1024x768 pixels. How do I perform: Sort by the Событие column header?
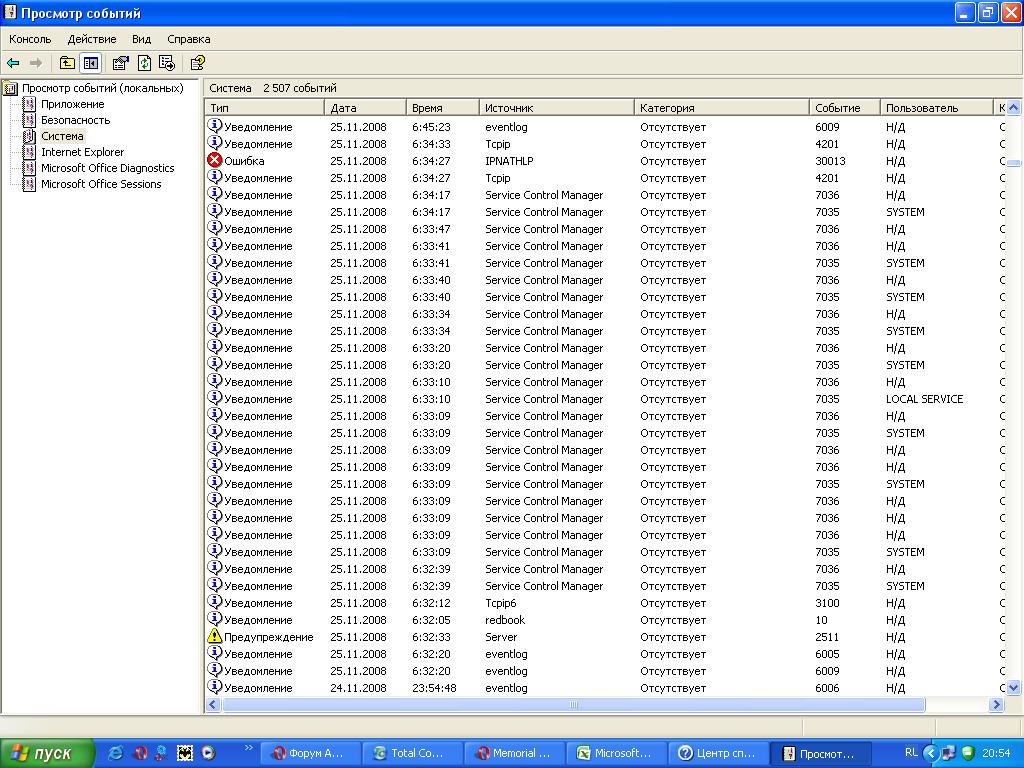pyautogui.click(x=837, y=108)
